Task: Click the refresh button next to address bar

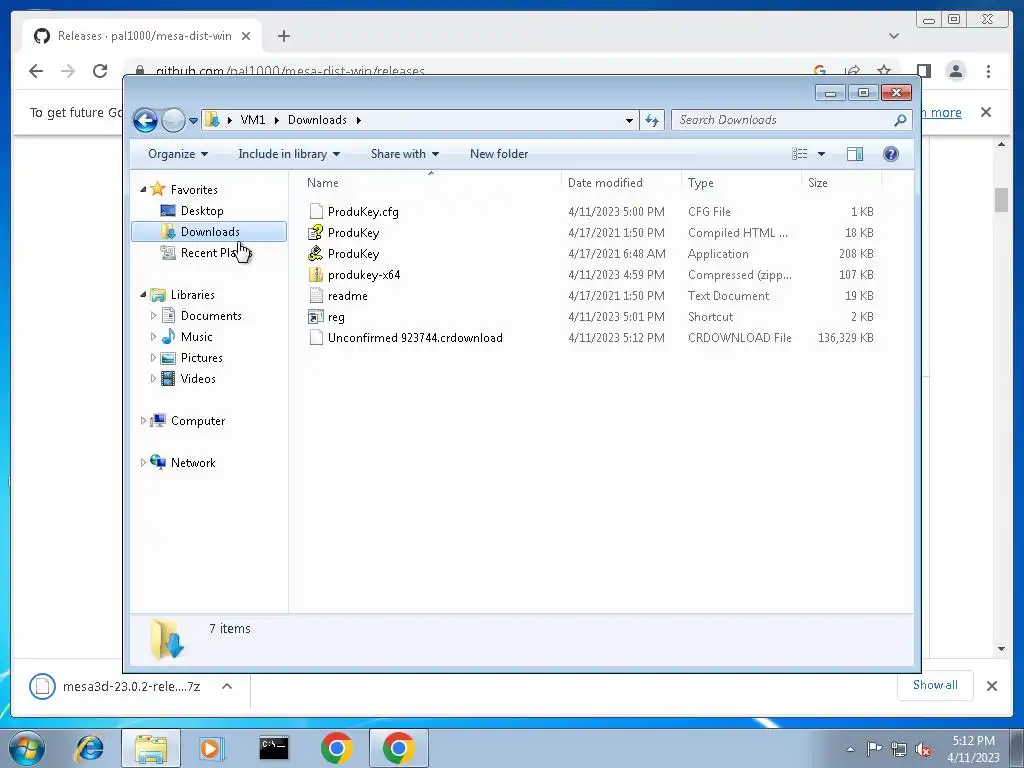Action: [652, 120]
